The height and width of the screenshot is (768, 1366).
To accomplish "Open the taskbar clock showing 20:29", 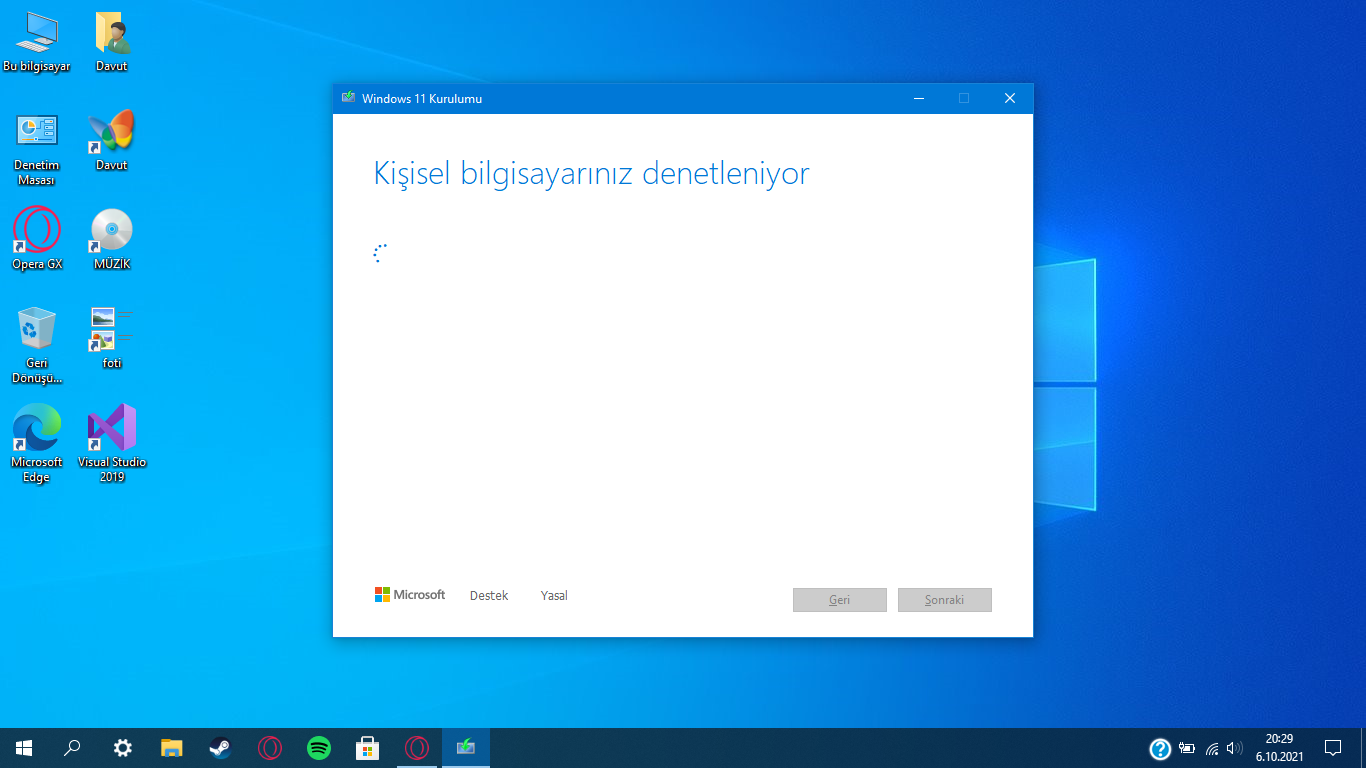I will 1279,748.
